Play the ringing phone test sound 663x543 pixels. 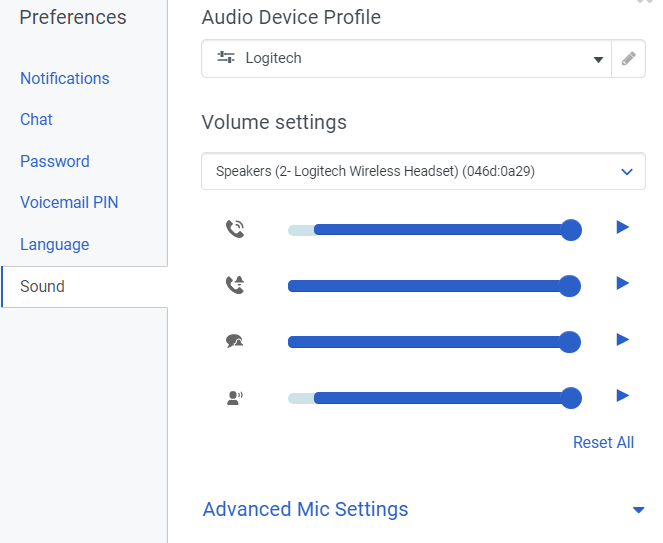coord(622,228)
